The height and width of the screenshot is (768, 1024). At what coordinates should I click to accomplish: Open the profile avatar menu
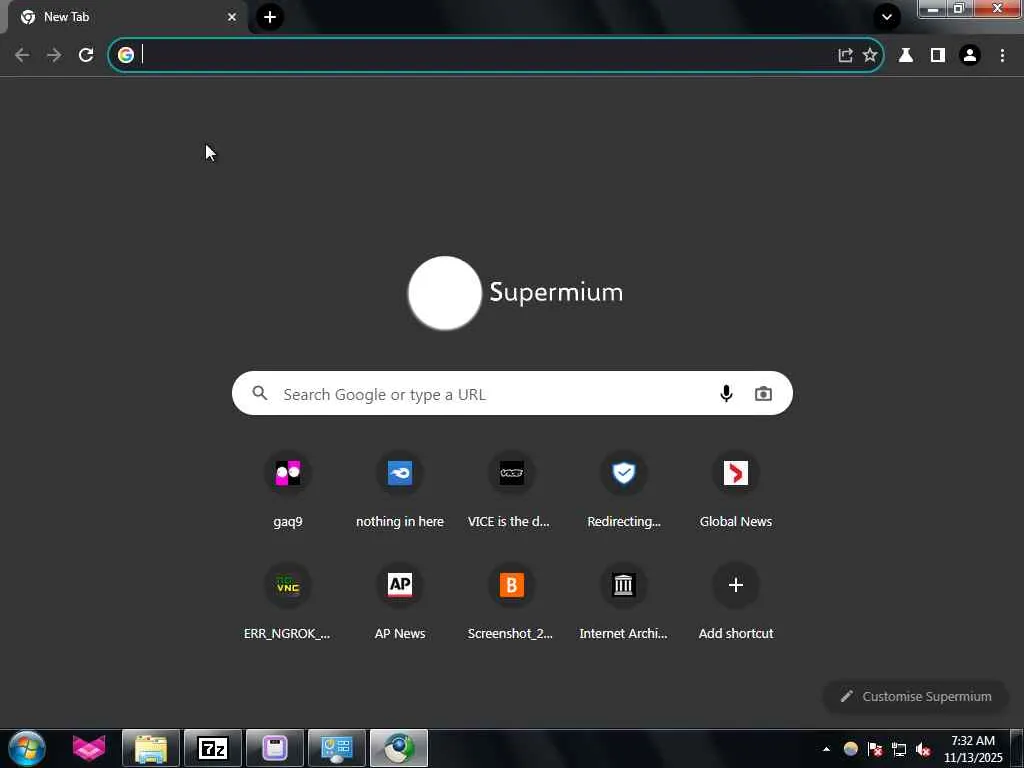(x=970, y=55)
